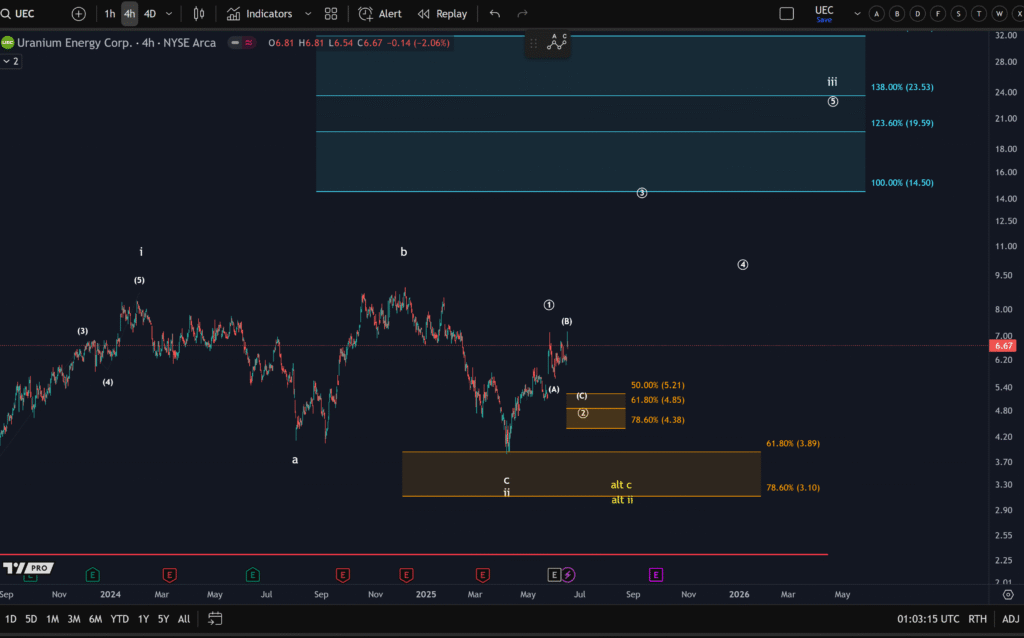Toggle the pink market status pill in legend
Image resolution: width=1024 pixels, height=638 pixels.
(x=249, y=43)
